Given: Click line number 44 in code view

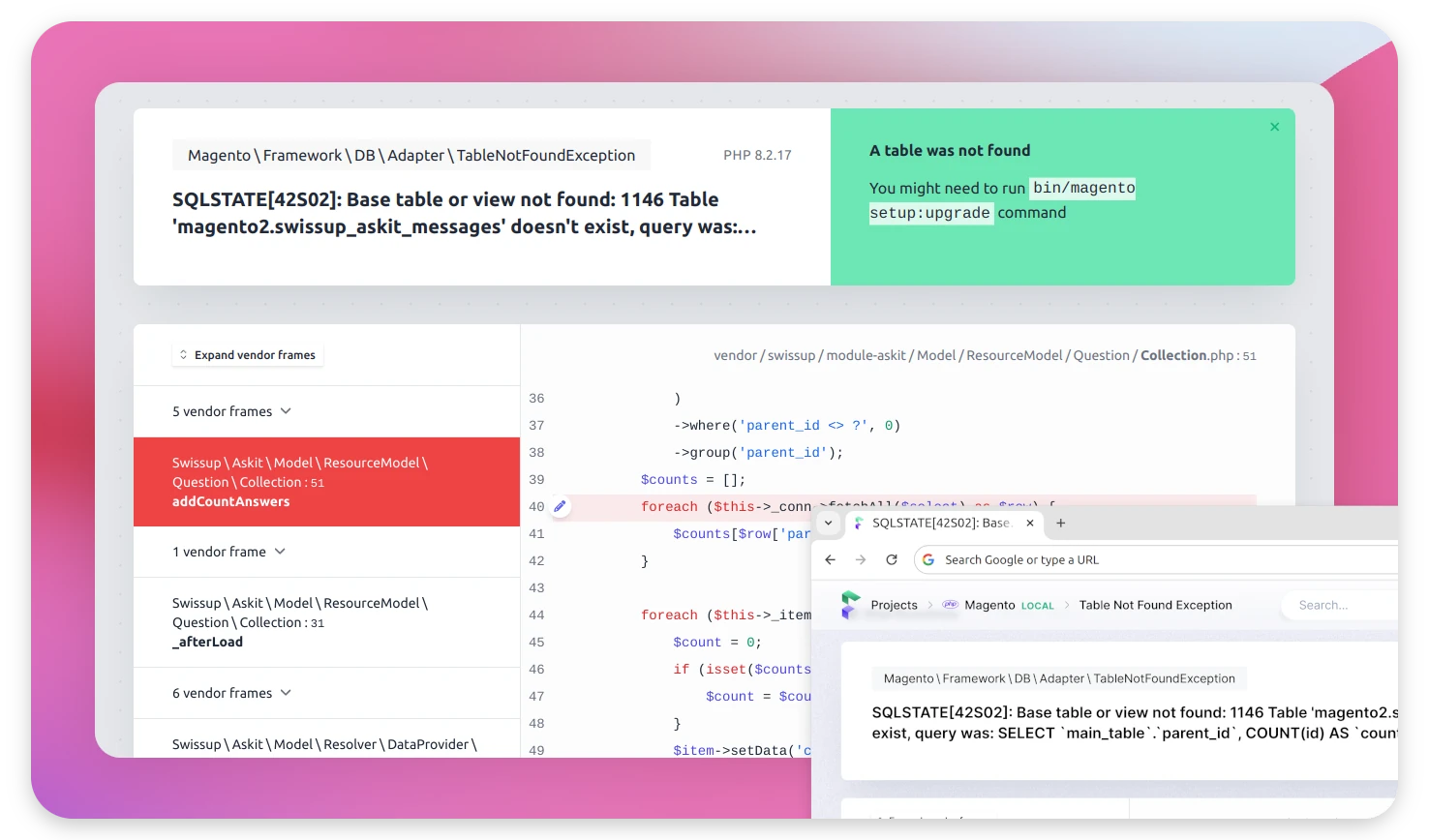Looking at the screenshot, I should (x=536, y=615).
